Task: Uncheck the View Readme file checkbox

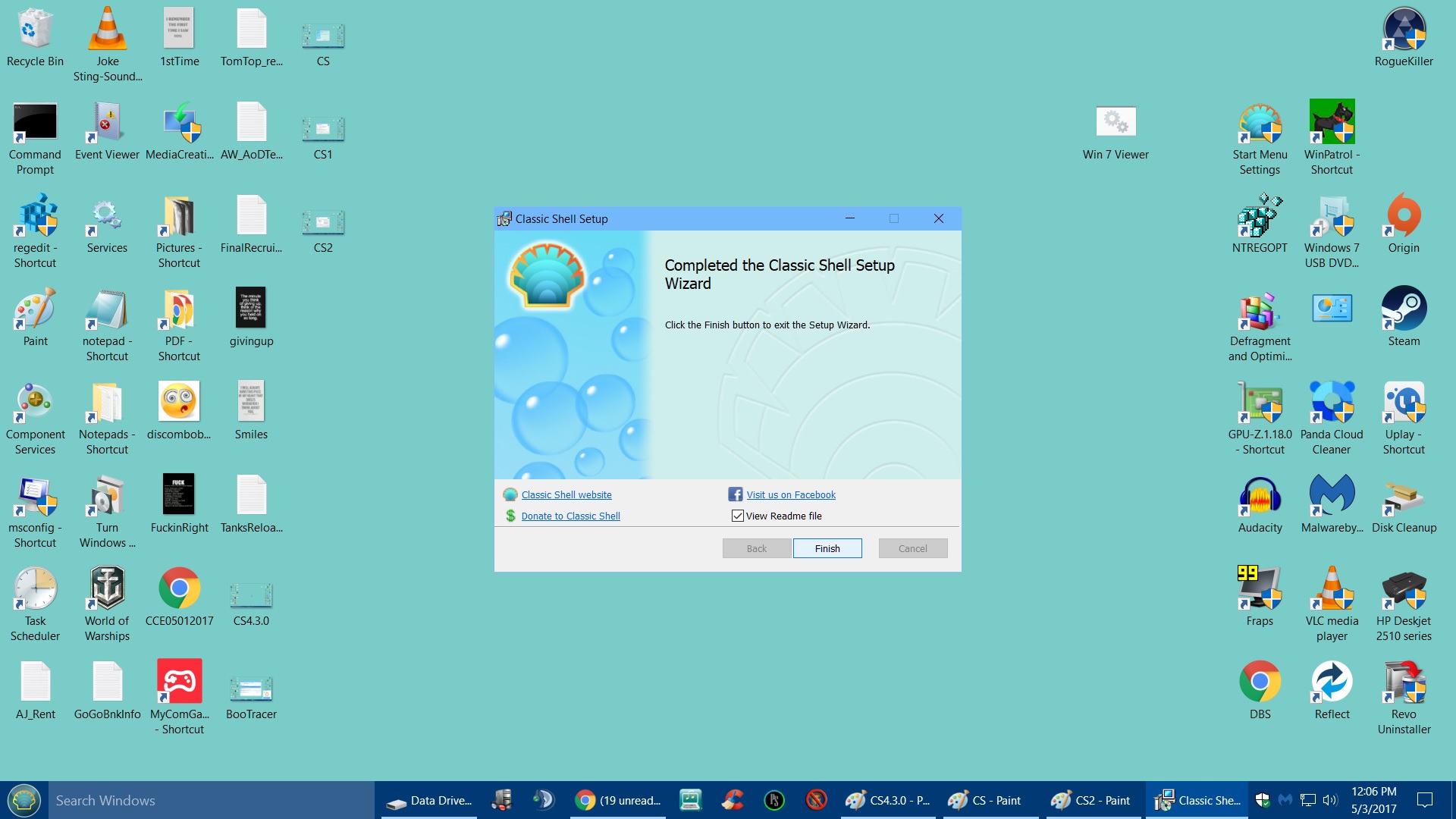Action: pos(737,516)
